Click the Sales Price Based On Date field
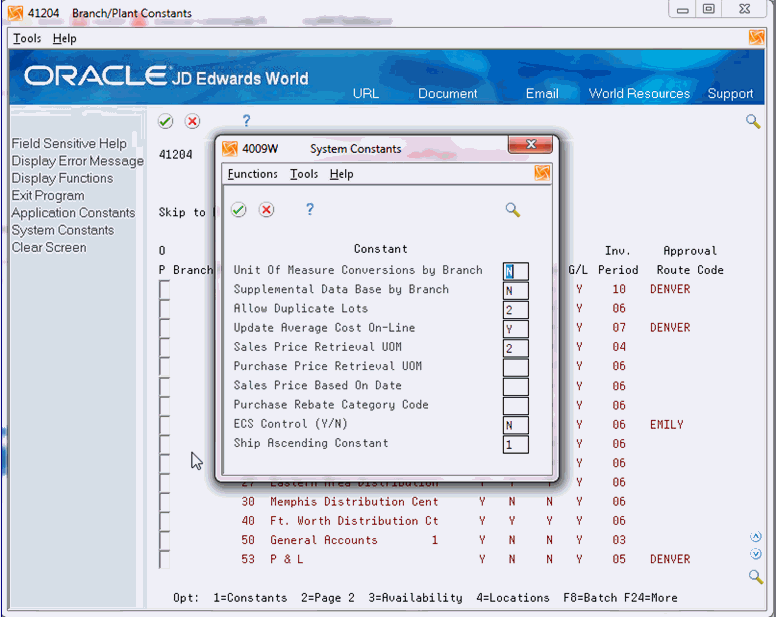776x617 pixels. pyautogui.click(x=516, y=387)
